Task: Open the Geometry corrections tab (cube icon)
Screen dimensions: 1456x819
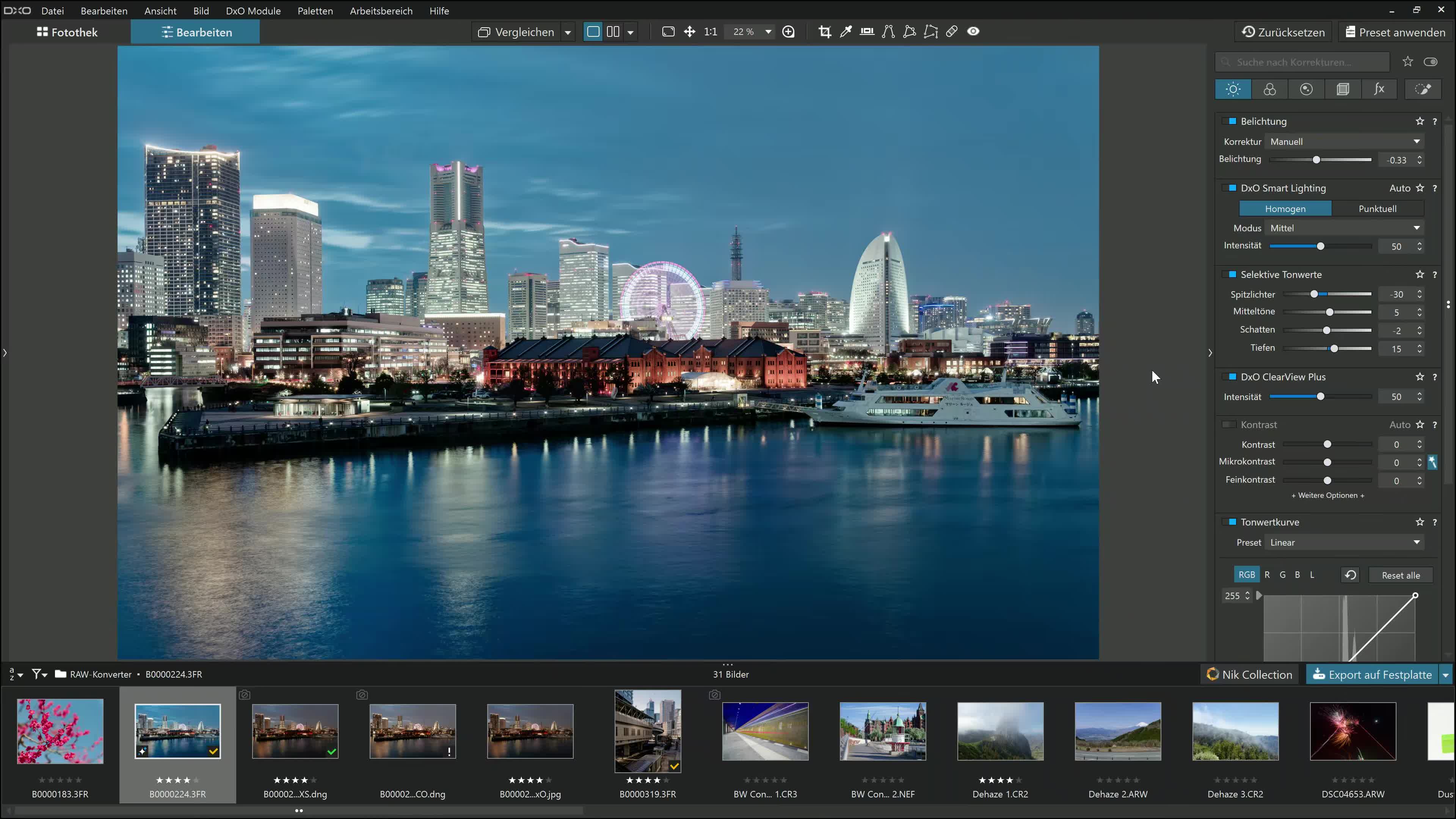Action: (x=1343, y=89)
